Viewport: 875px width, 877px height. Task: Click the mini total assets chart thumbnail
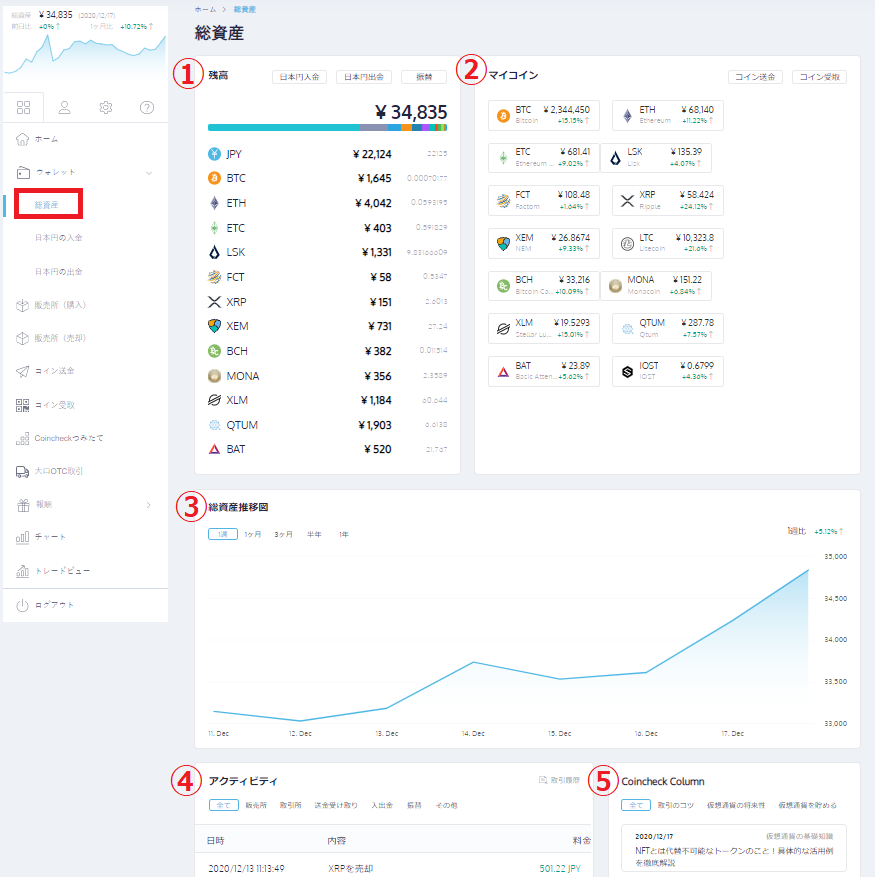[x=85, y=56]
